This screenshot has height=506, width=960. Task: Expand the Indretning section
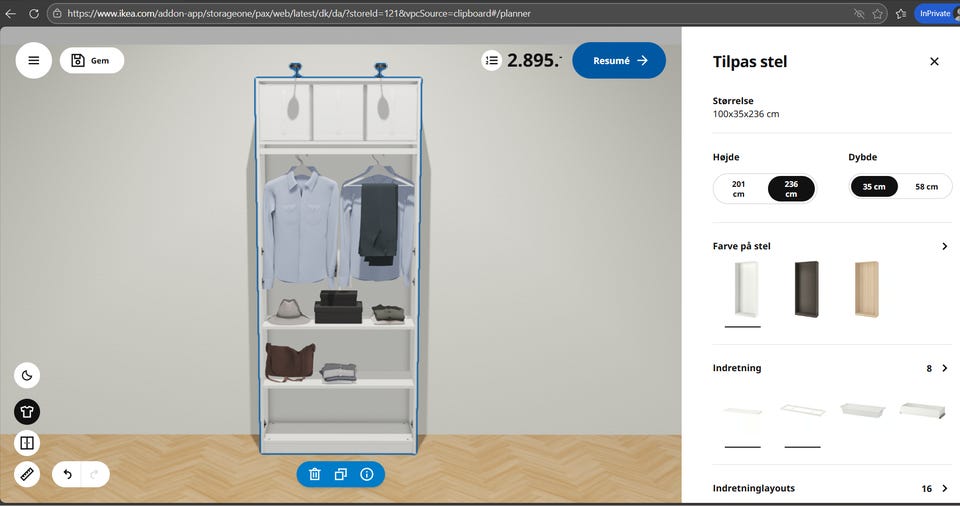coord(945,368)
